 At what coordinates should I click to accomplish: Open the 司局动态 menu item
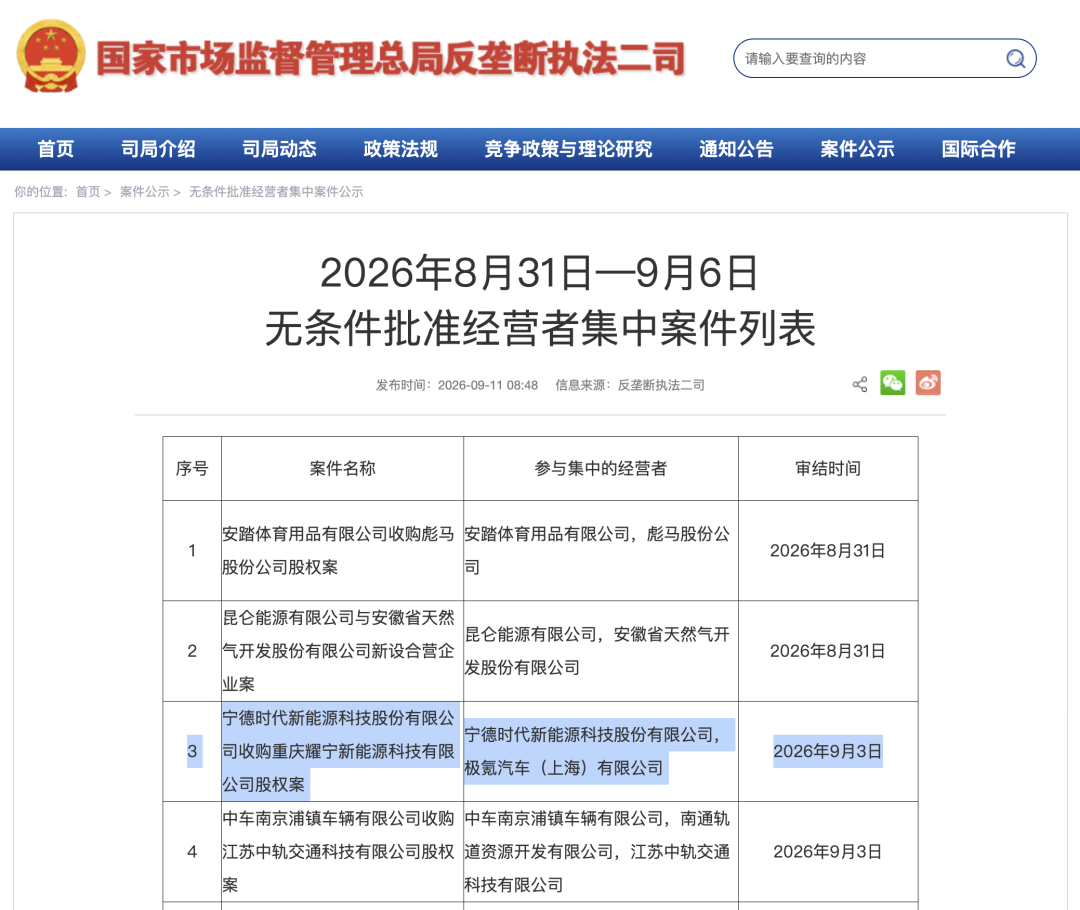[x=279, y=149]
